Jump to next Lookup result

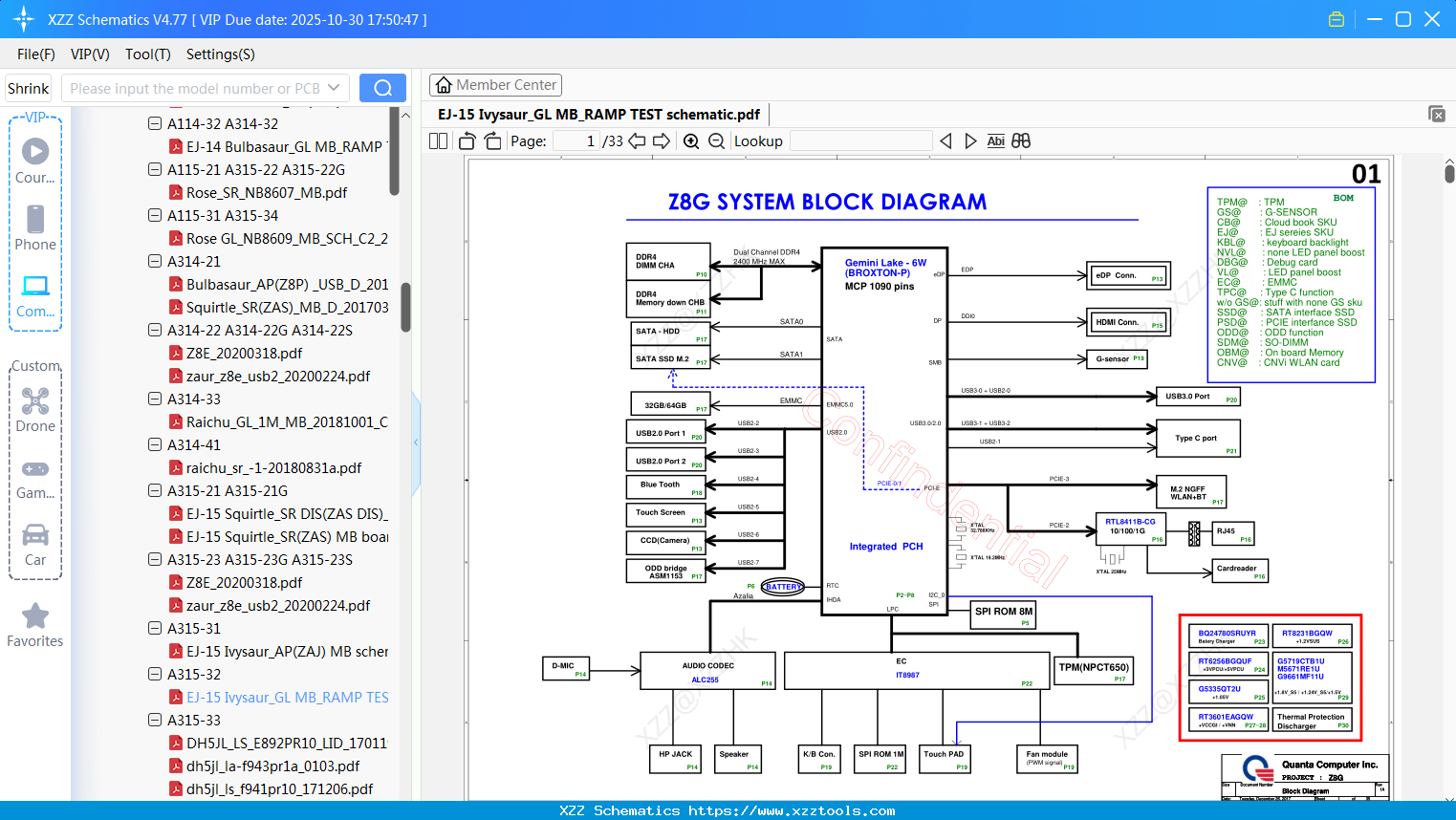pos(970,141)
